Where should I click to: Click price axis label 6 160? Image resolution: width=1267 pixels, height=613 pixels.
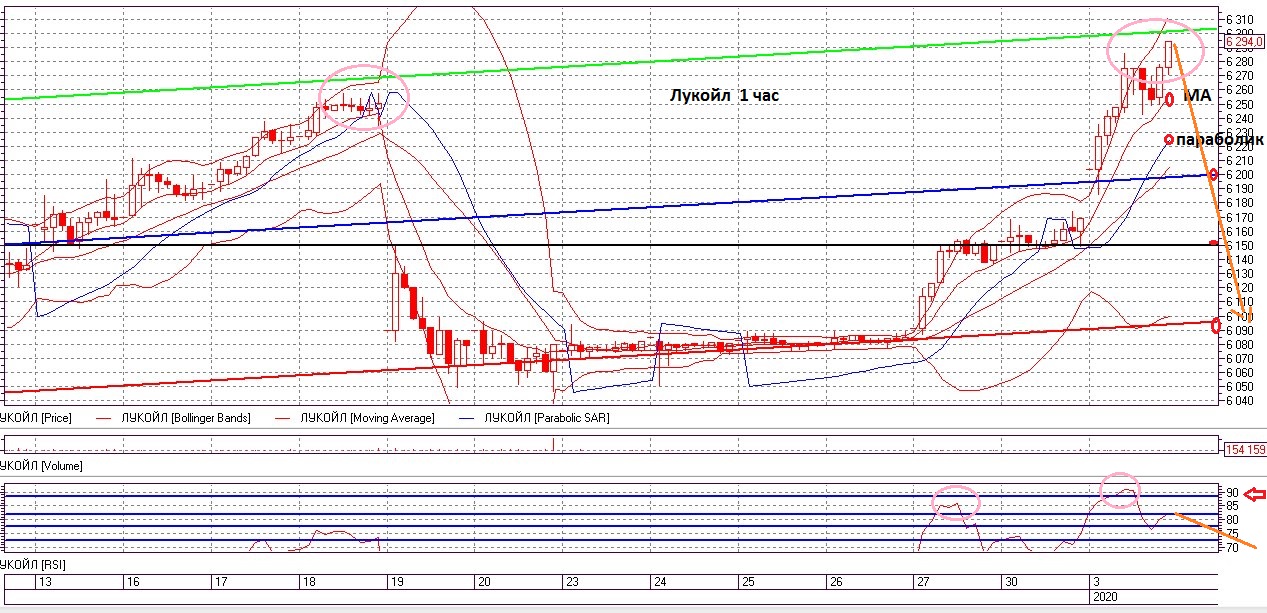(x=1240, y=231)
